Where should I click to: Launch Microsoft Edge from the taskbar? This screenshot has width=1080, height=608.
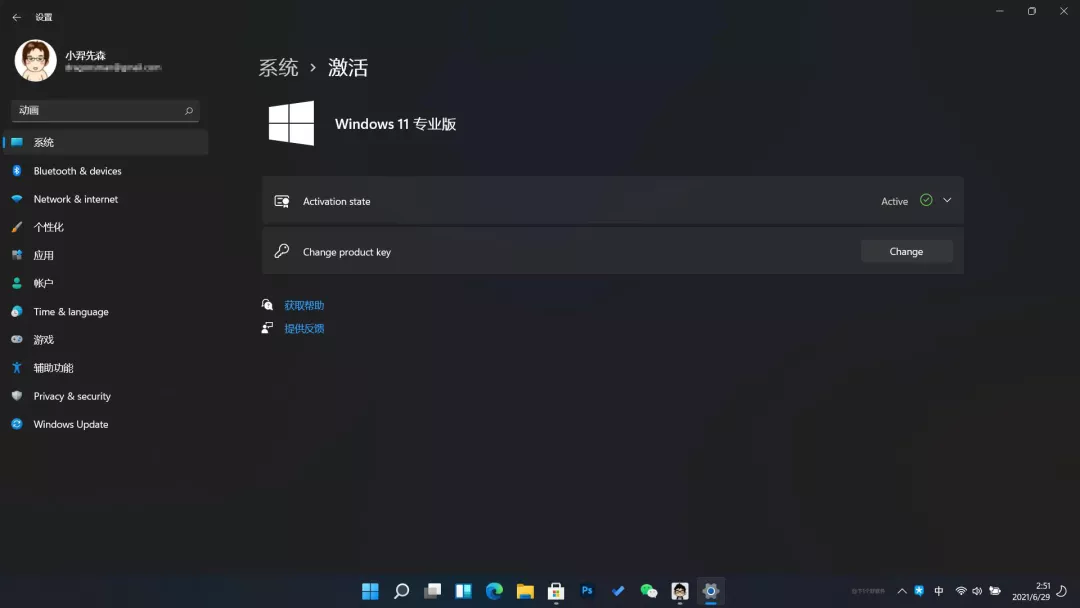[495, 591]
